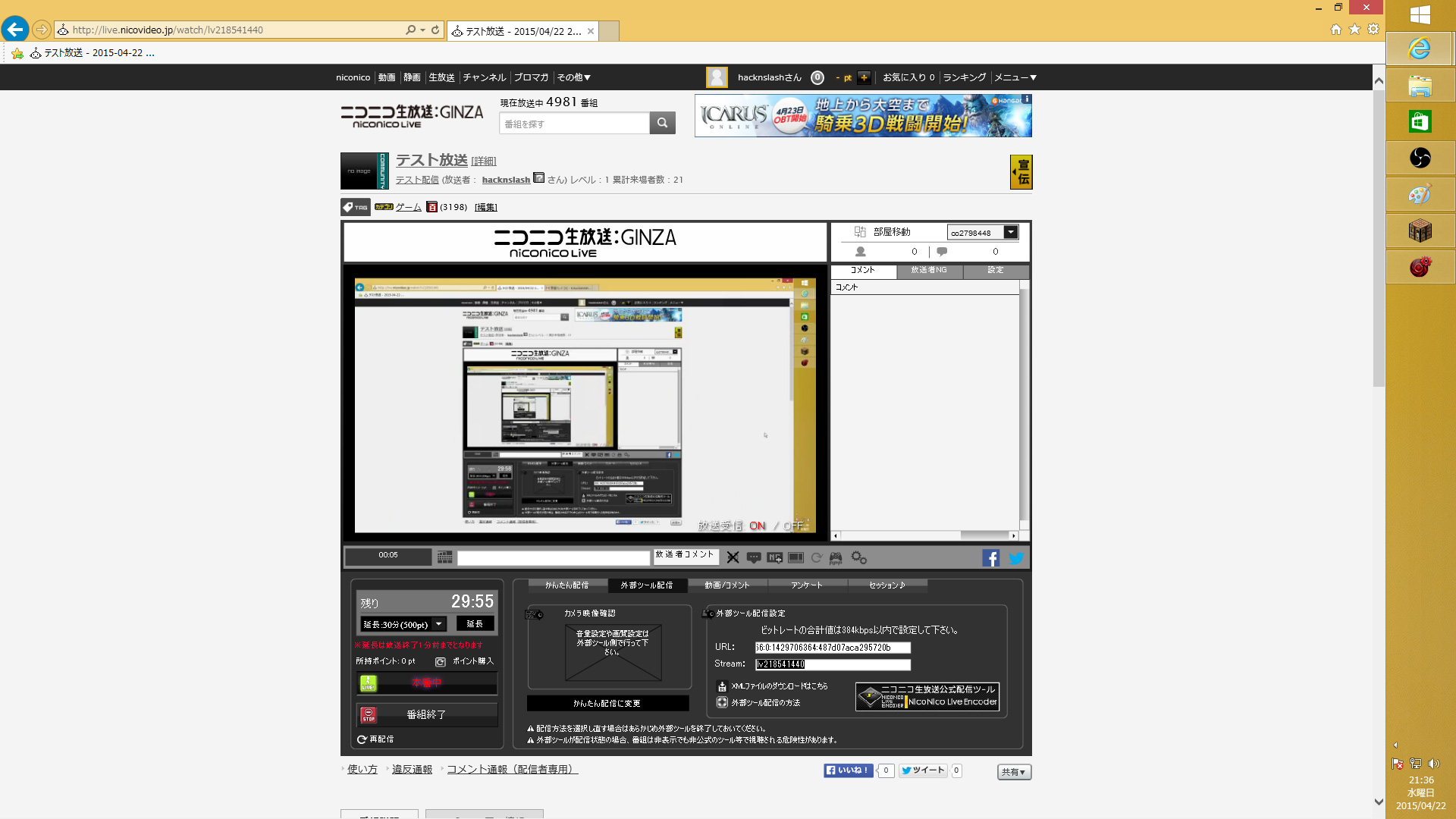
Task: Share broadcast via Twitter bird icon
Action: pyautogui.click(x=1016, y=558)
